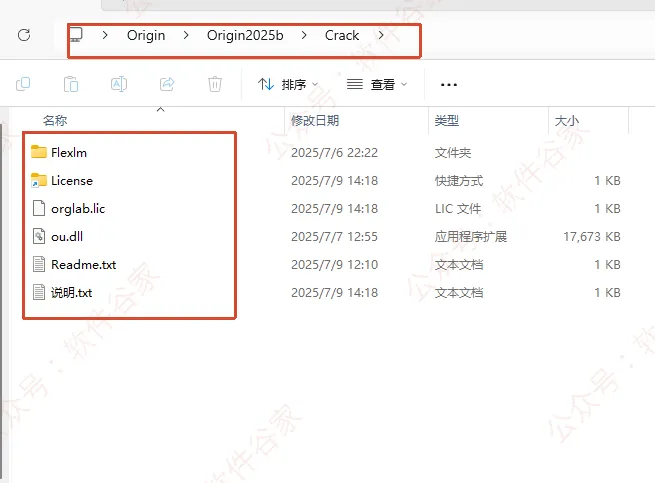Click the Flexlm date 2025/7/6 22:22
Image resolution: width=655 pixels, height=483 pixels.
coord(334,153)
